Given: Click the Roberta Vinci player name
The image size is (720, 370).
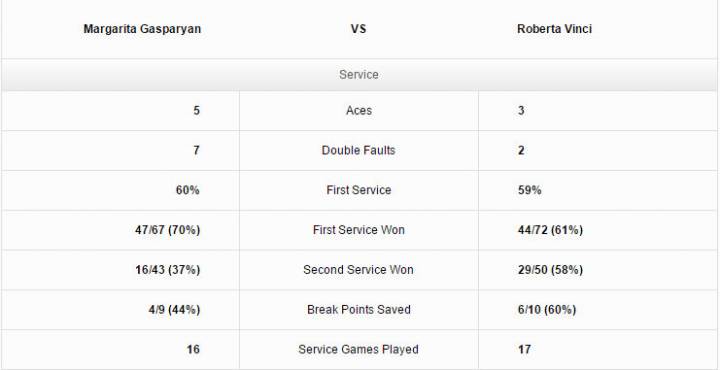Looking at the screenshot, I should click(x=554, y=29).
